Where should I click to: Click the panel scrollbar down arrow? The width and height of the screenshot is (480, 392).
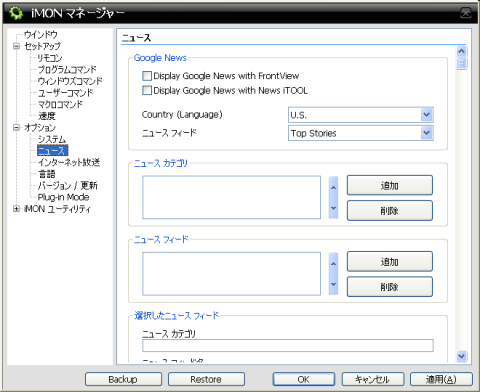(x=461, y=356)
